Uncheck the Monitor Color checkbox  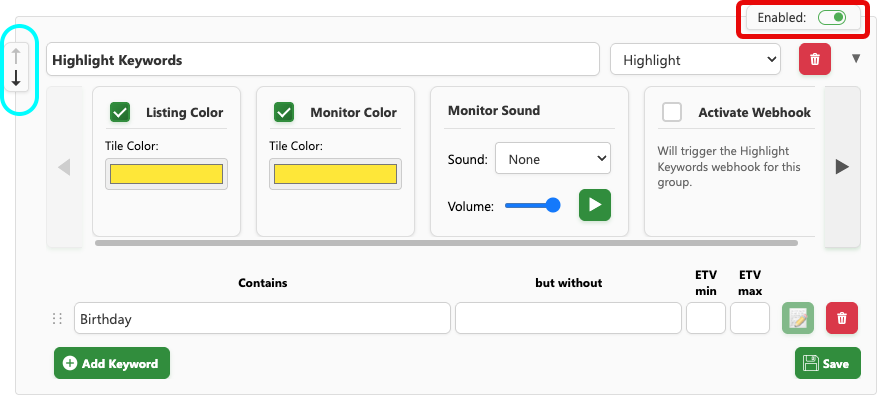(284, 112)
